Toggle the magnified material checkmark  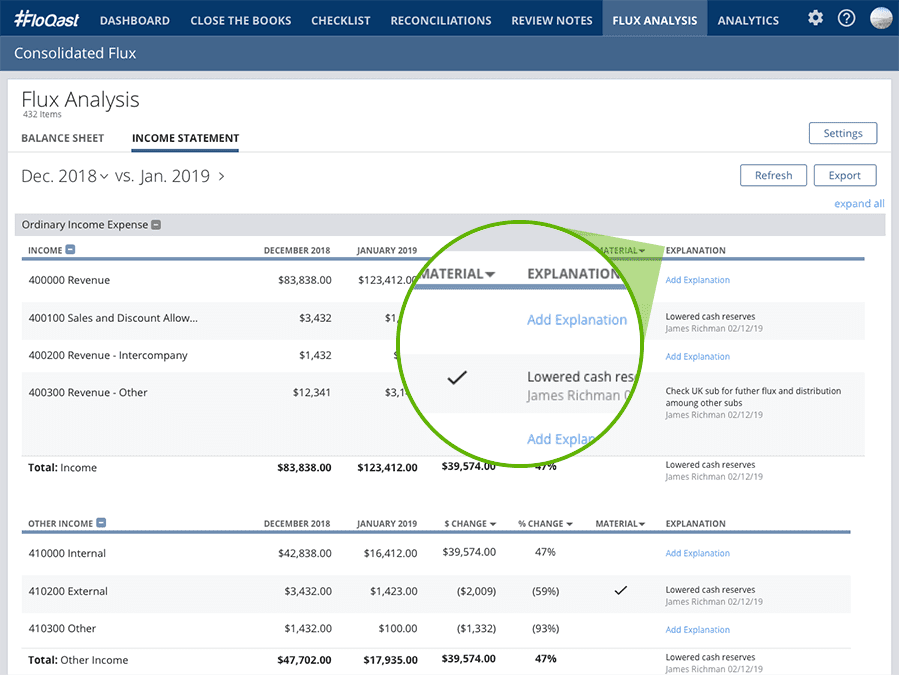pyautogui.click(x=457, y=378)
